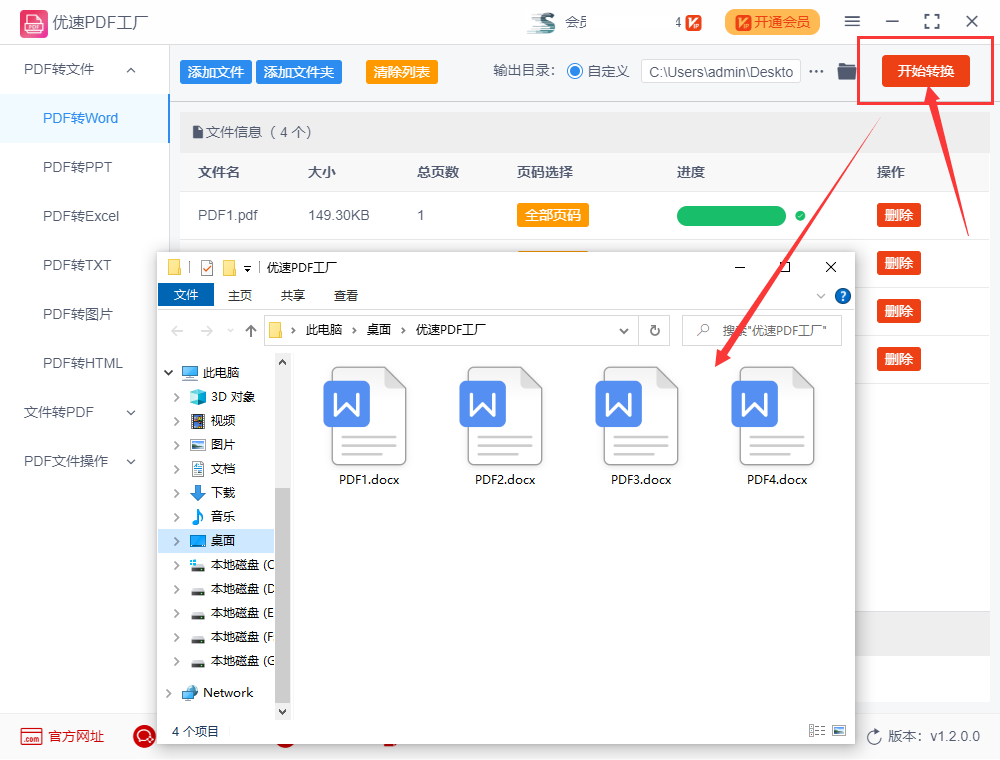This screenshot has height=760, width=1000.
Task: Click the 优速PDF工厂 app logo
Action: 33,21
